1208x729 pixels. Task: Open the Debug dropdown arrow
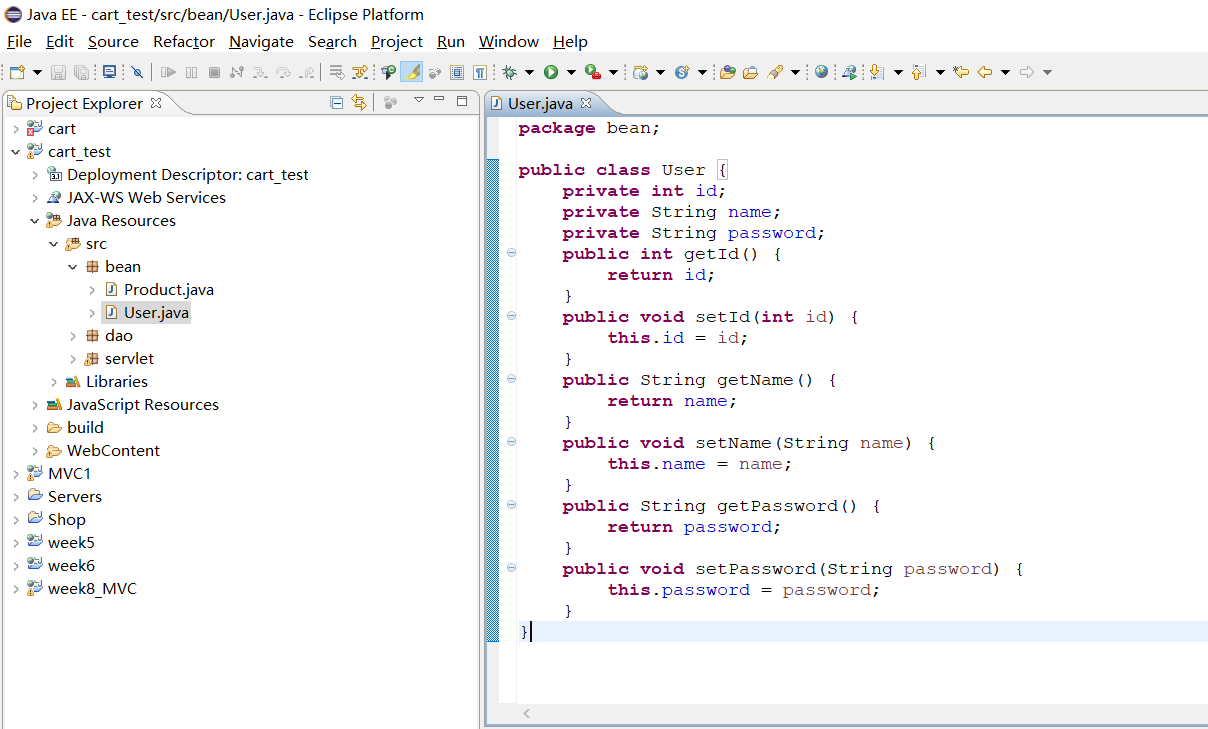(x=529, y=72)
